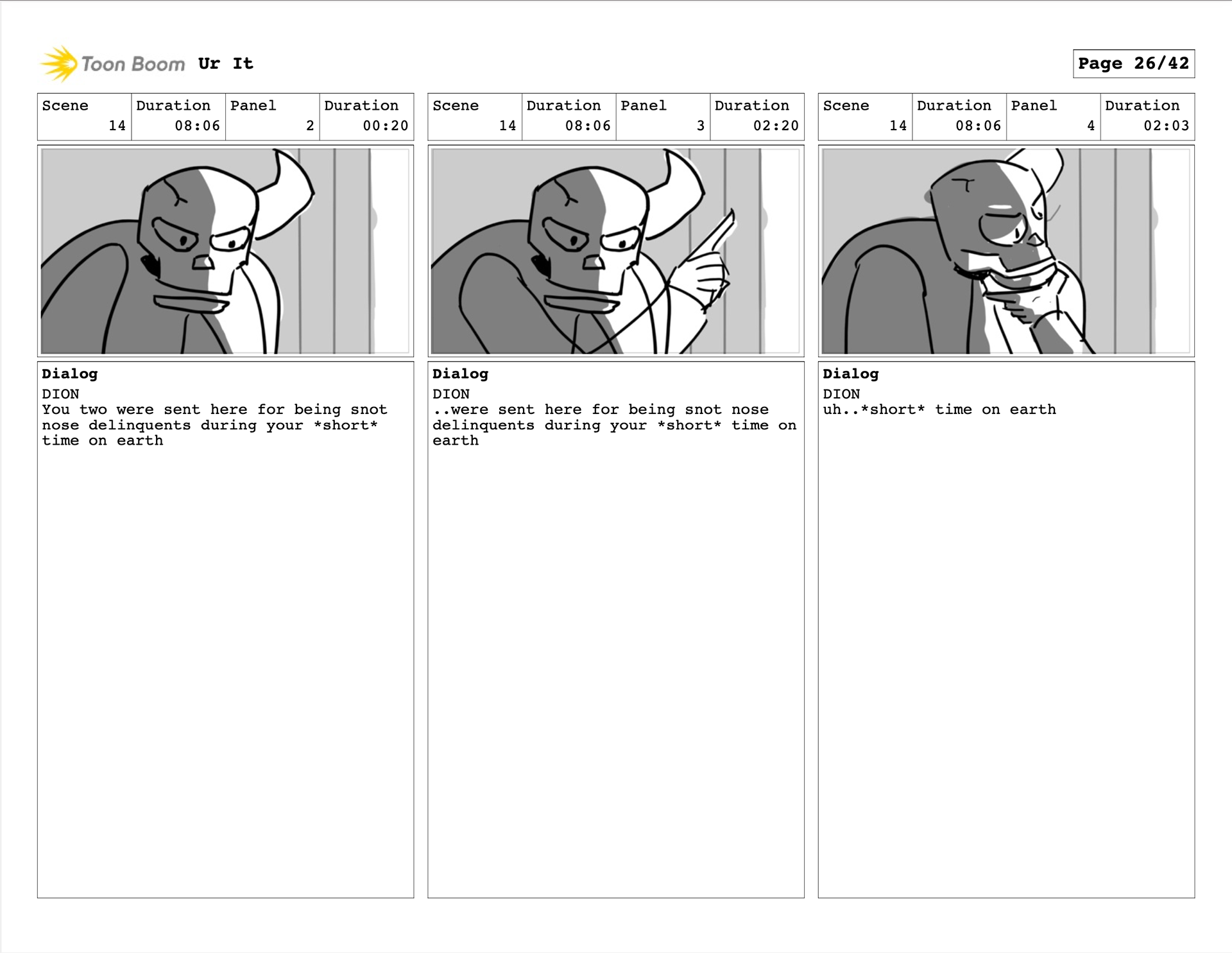Open the panel 3 pointing-finger thumbnail
This screenshot has width=1232, height=953.
click(615, 251)
